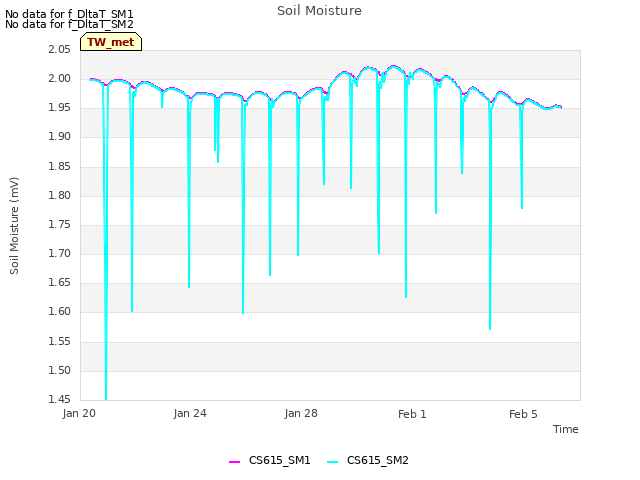Toggle the CS615_SM2 legend entry
This screenshot has width=640, height=480.
(368, 460)
